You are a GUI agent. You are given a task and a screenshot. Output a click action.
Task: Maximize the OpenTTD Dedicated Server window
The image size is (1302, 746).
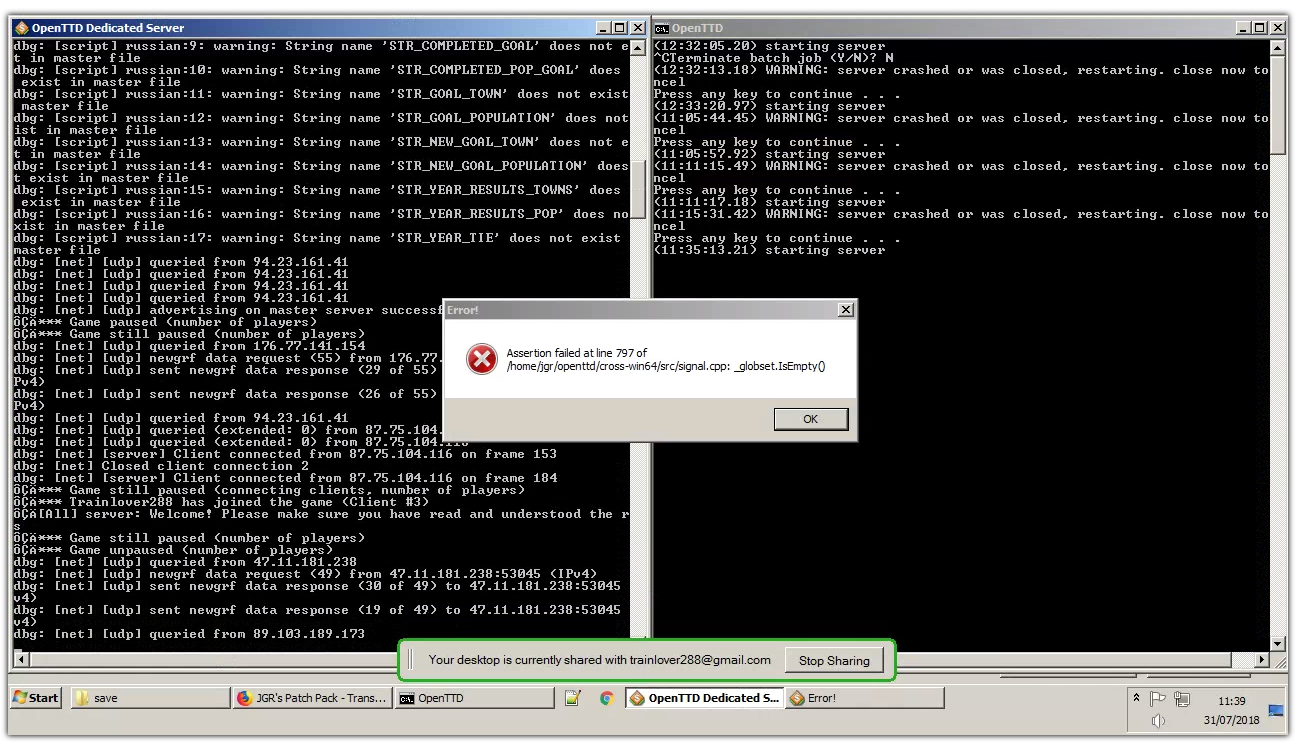point(620,28)
